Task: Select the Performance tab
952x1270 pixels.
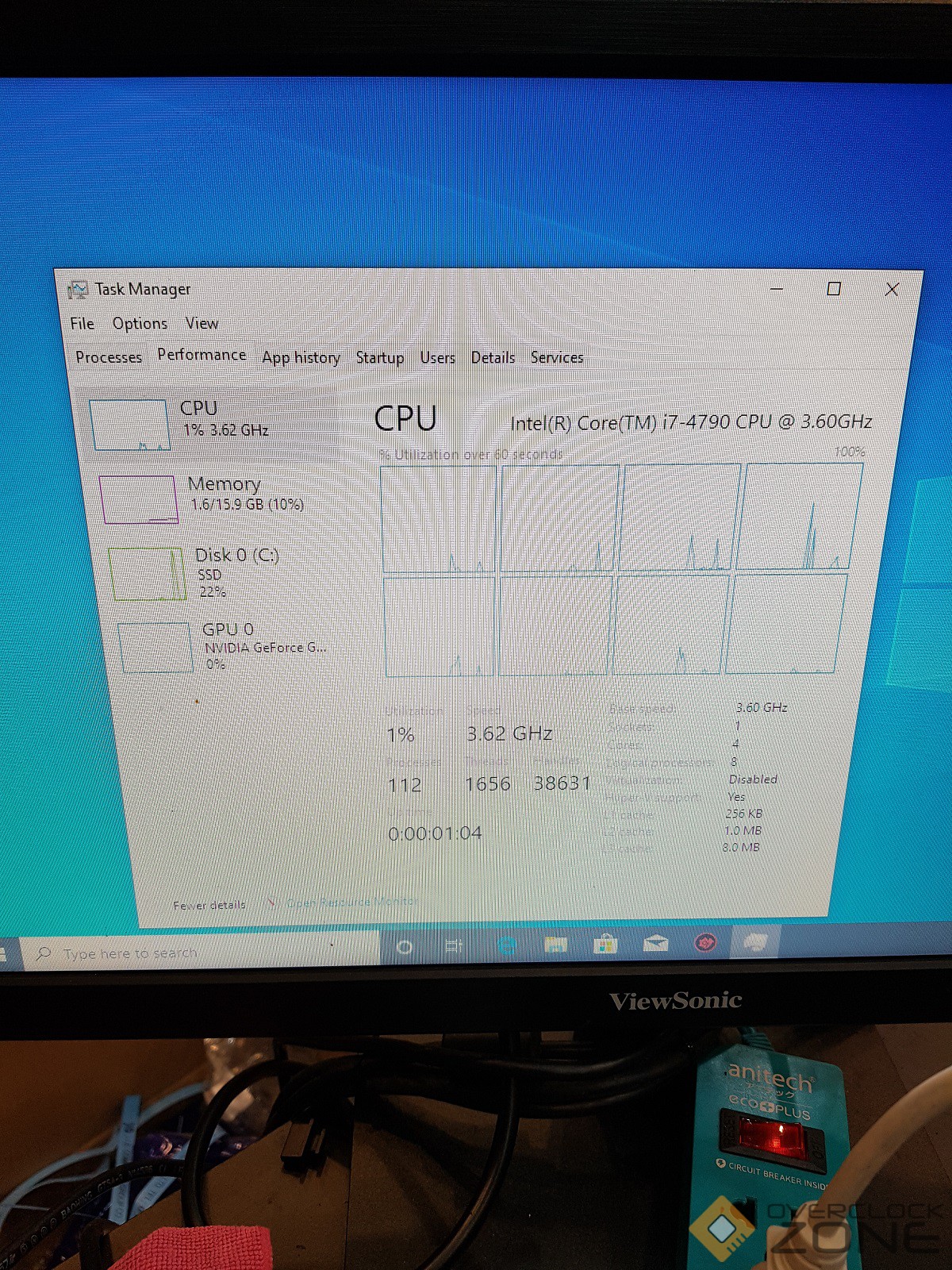Action: pos(202,355)
